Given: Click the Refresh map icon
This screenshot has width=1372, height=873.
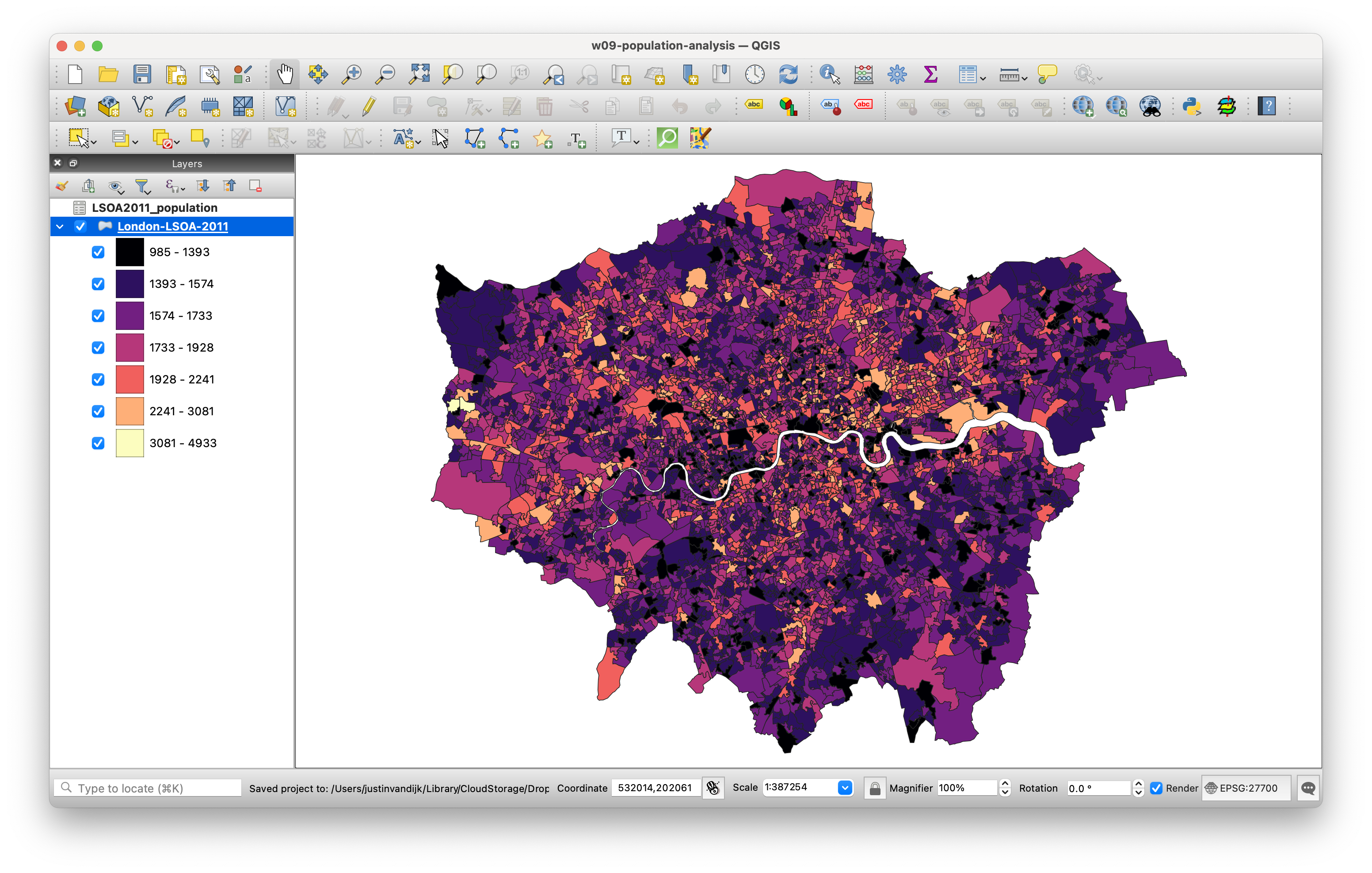Looking at the screenshot, I should tap(789, 74).
